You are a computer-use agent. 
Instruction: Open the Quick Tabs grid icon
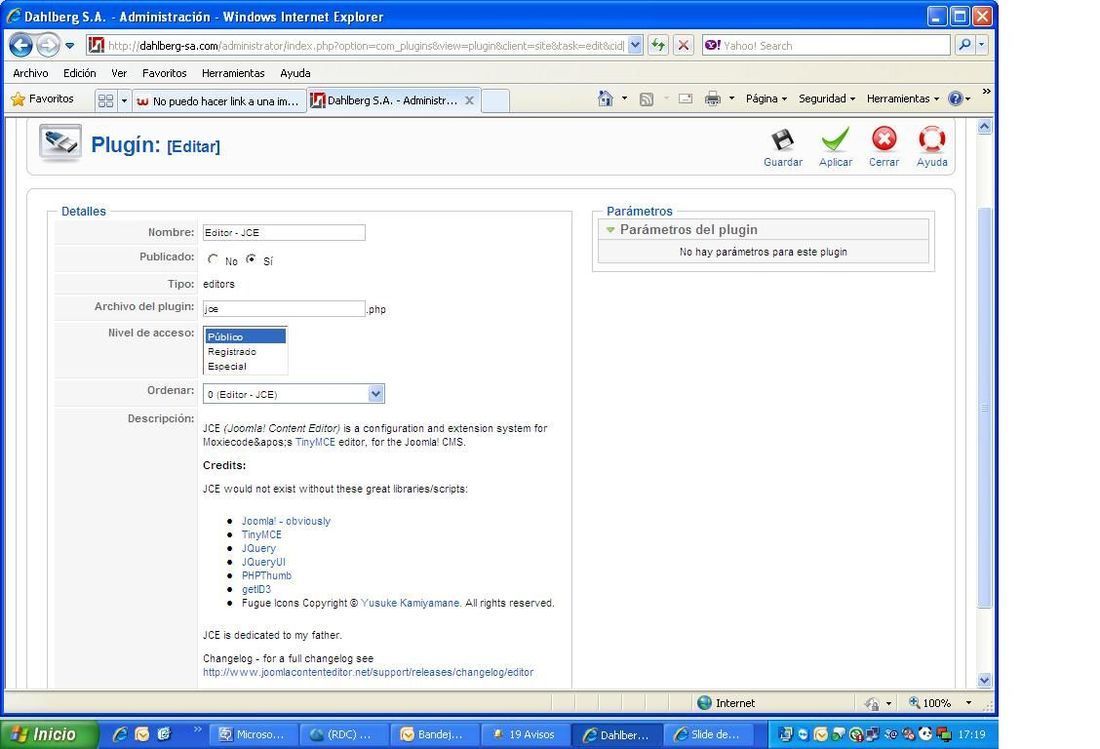(x=105, y=101)
